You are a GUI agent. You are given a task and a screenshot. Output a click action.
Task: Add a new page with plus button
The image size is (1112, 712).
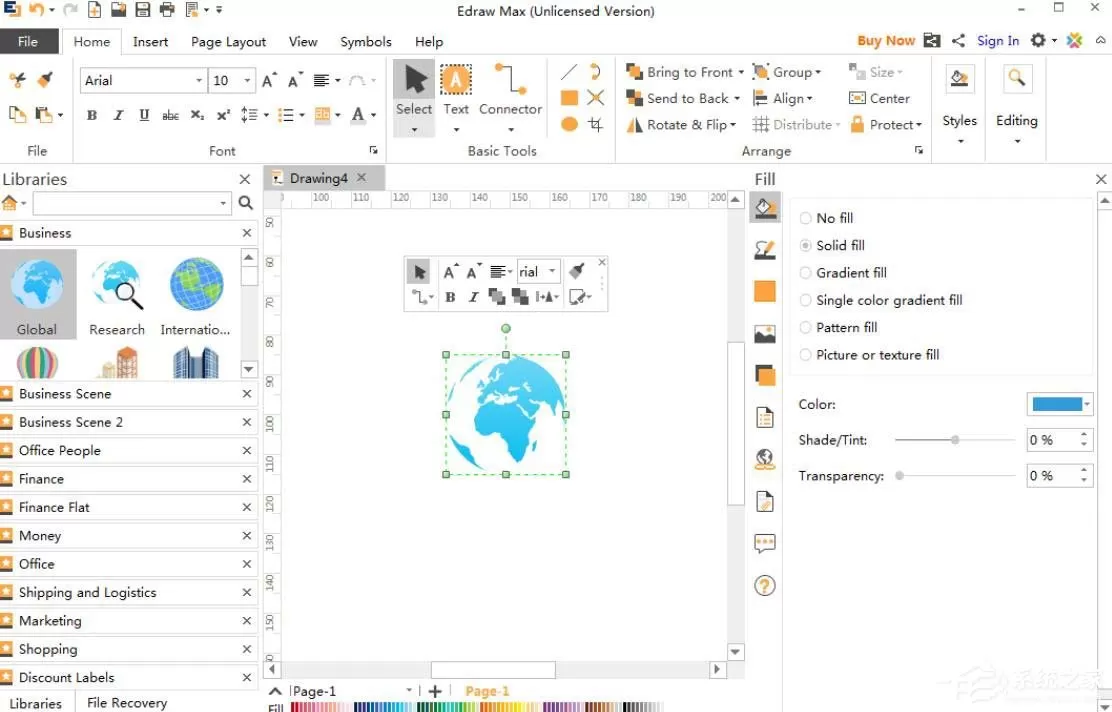[435, 691]
